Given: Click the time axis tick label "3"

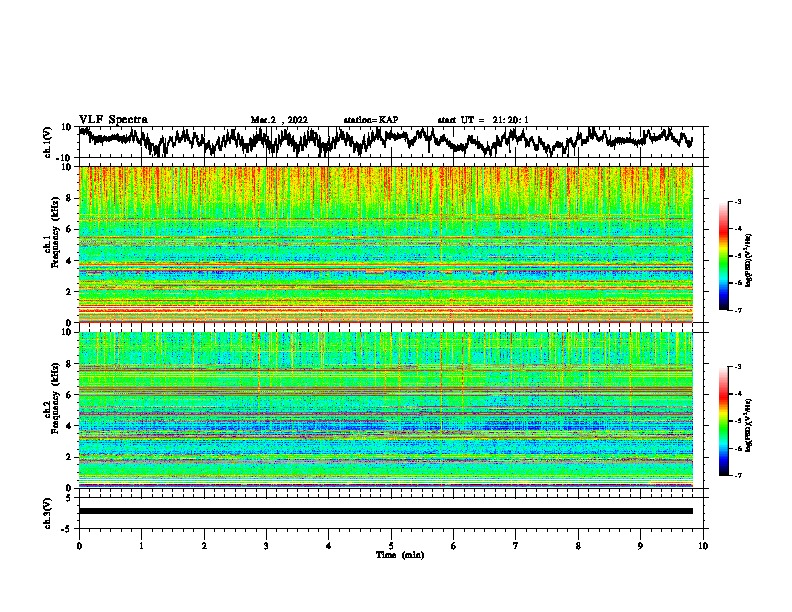Looking at the screenshot, I should click(266, 546).
